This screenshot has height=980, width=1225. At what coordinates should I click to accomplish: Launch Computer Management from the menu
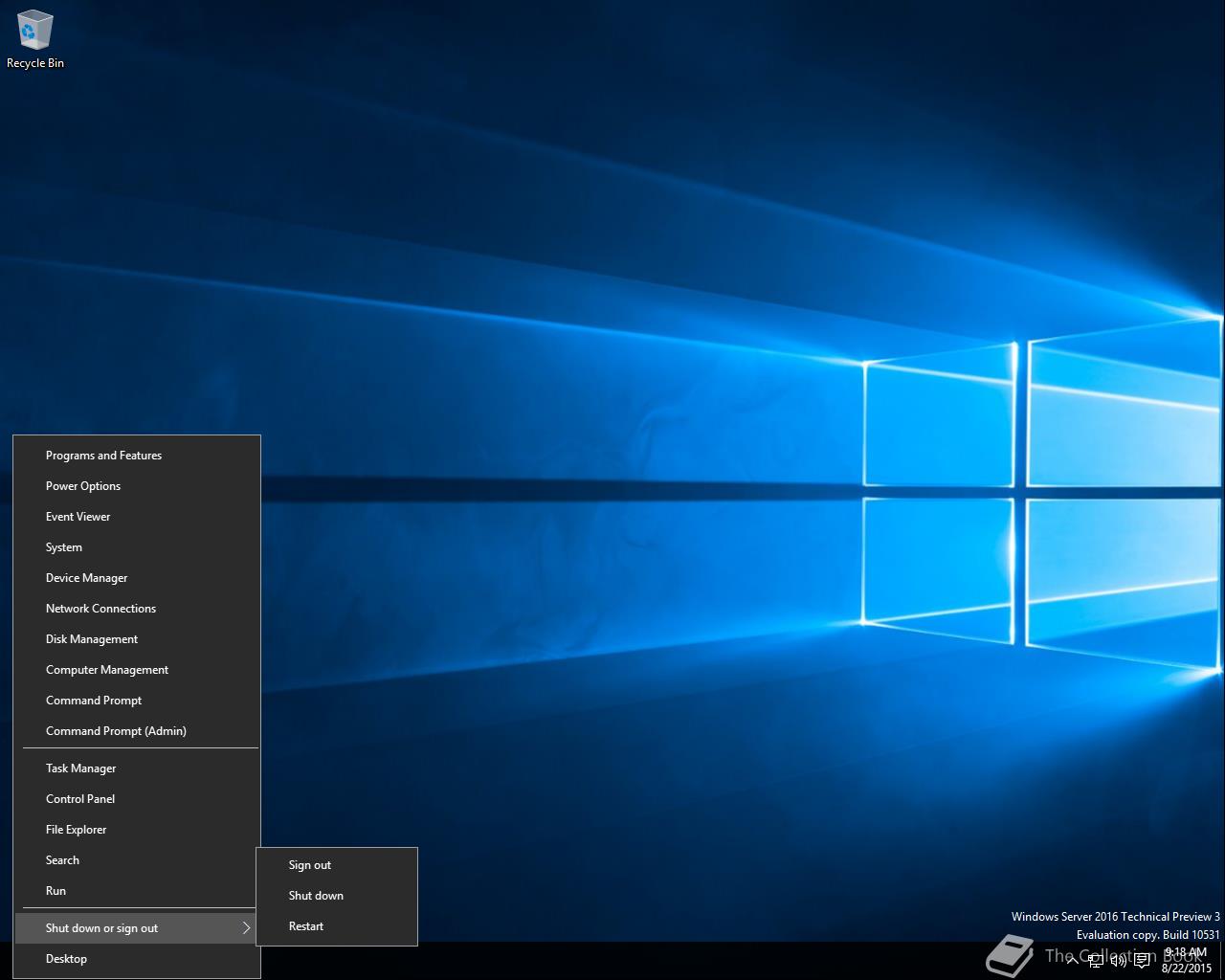pyautogui.click(x=136, y=670)
